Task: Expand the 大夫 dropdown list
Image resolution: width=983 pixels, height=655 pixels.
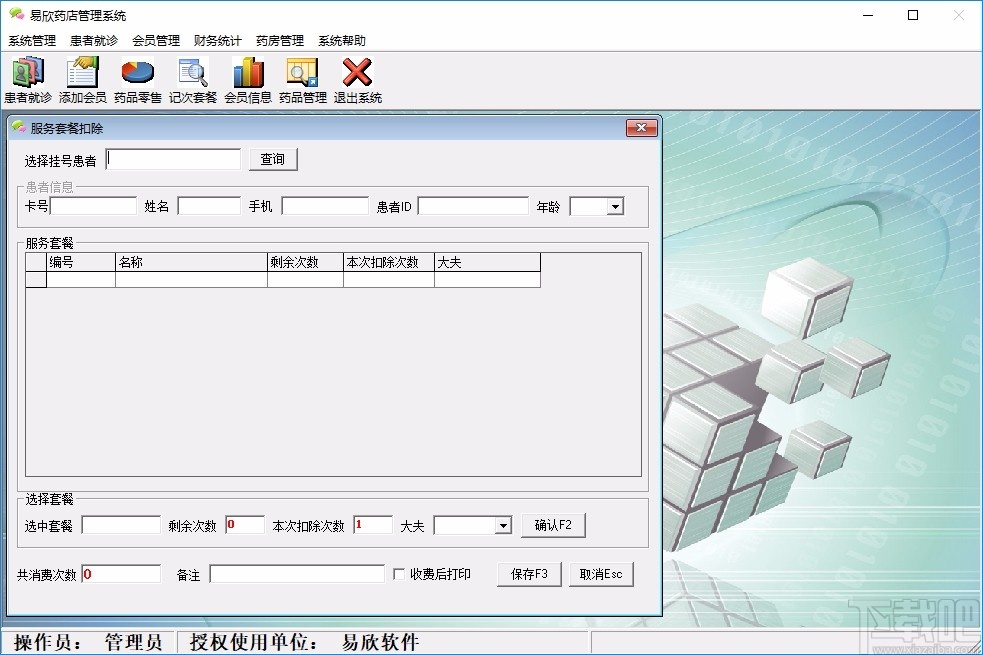Action: 501,524
